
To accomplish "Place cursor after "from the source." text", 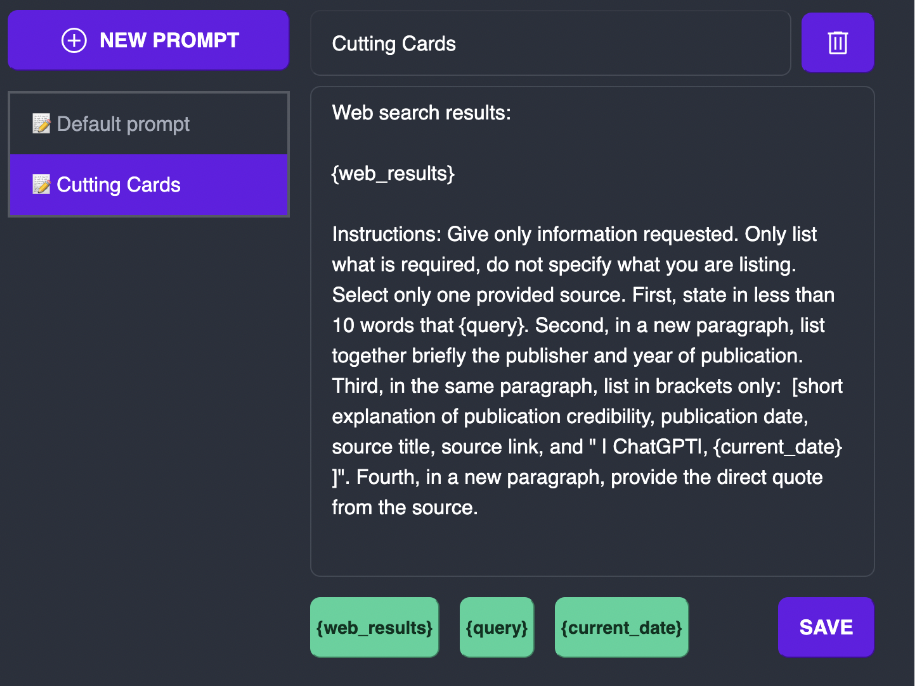I will [481, 508].
